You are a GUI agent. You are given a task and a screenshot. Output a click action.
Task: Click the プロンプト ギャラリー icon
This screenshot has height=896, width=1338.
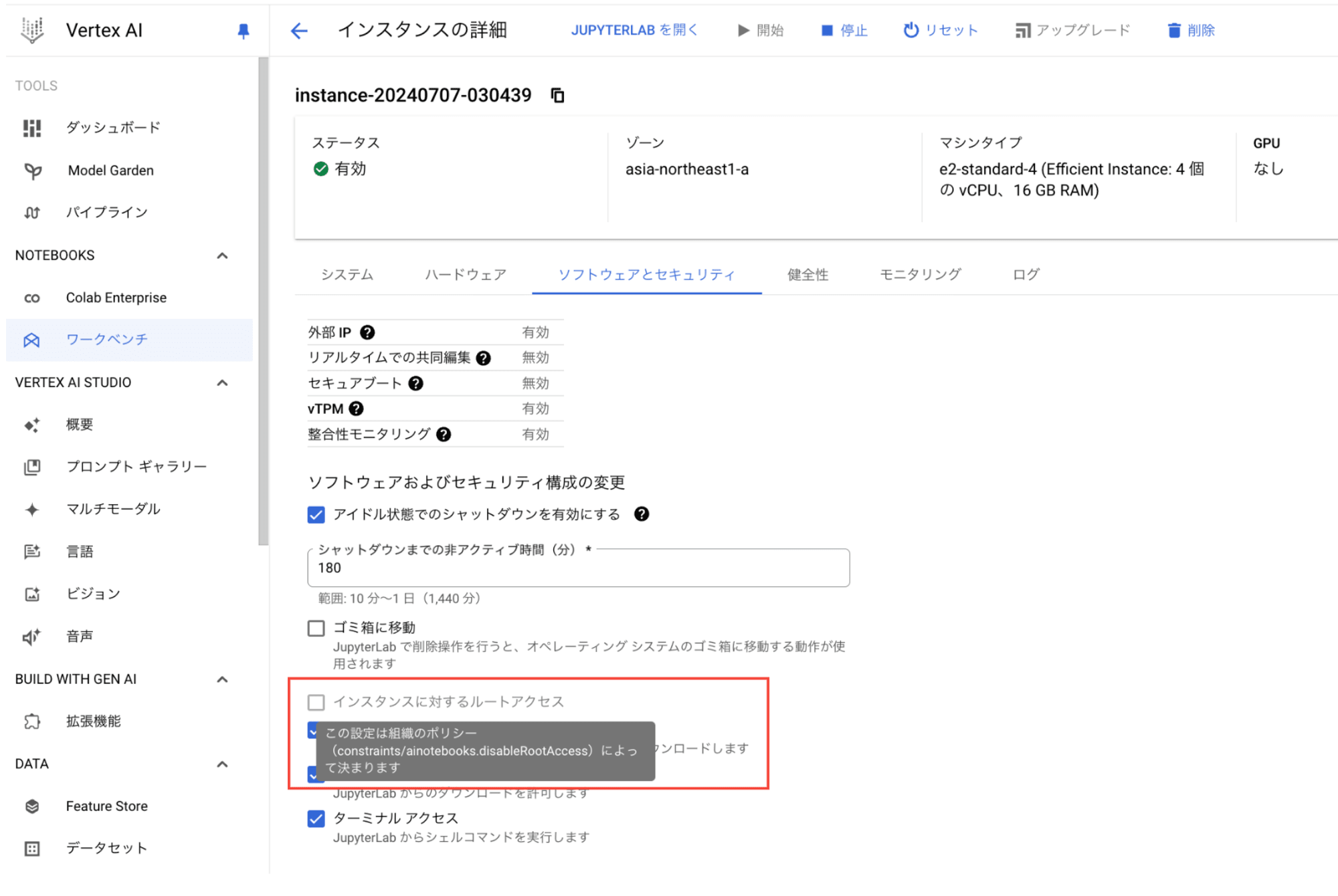32,467
